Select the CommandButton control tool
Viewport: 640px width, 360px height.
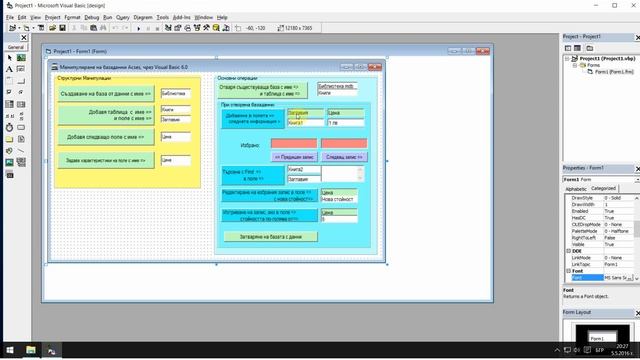21,81
